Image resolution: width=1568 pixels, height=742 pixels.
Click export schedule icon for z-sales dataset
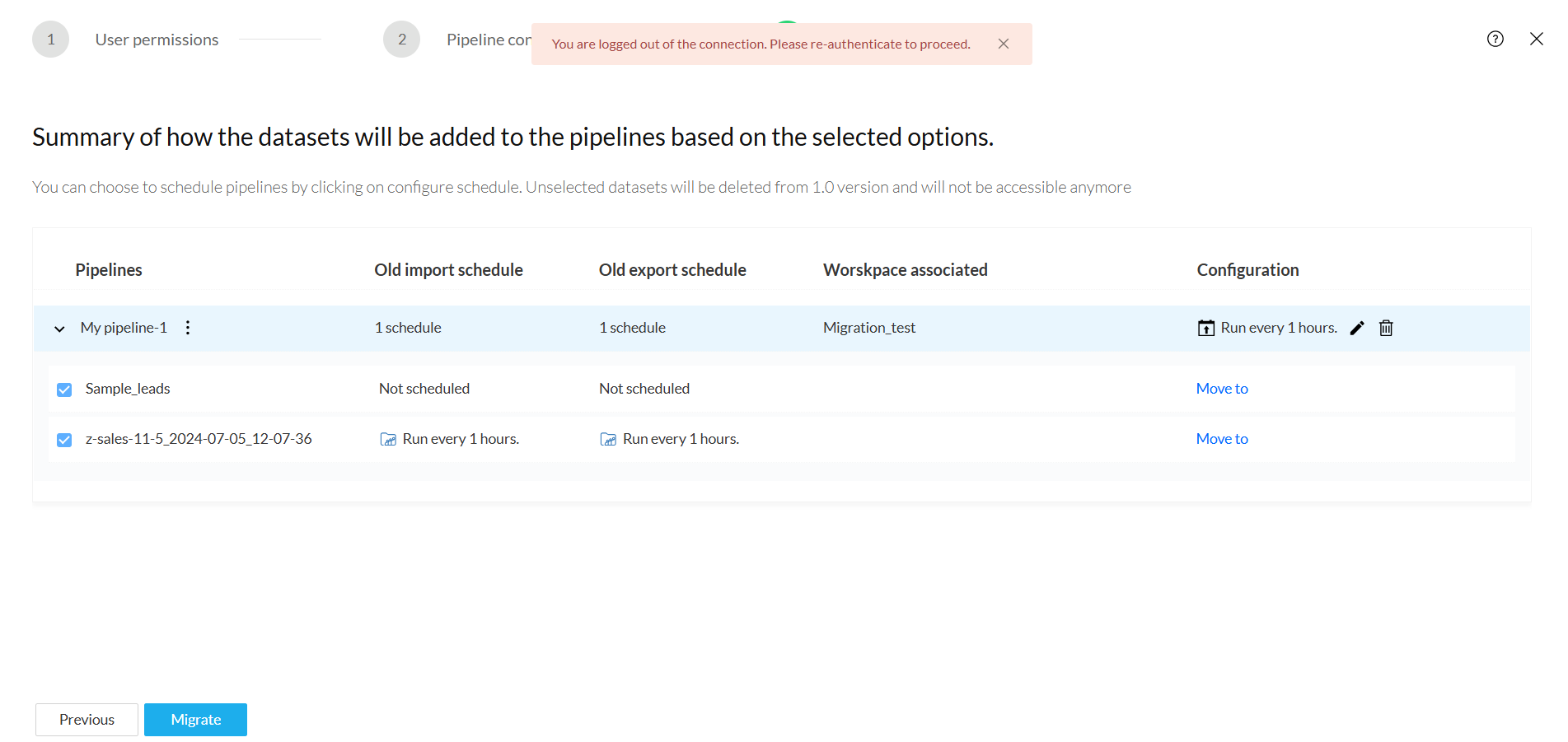point(608,440)
